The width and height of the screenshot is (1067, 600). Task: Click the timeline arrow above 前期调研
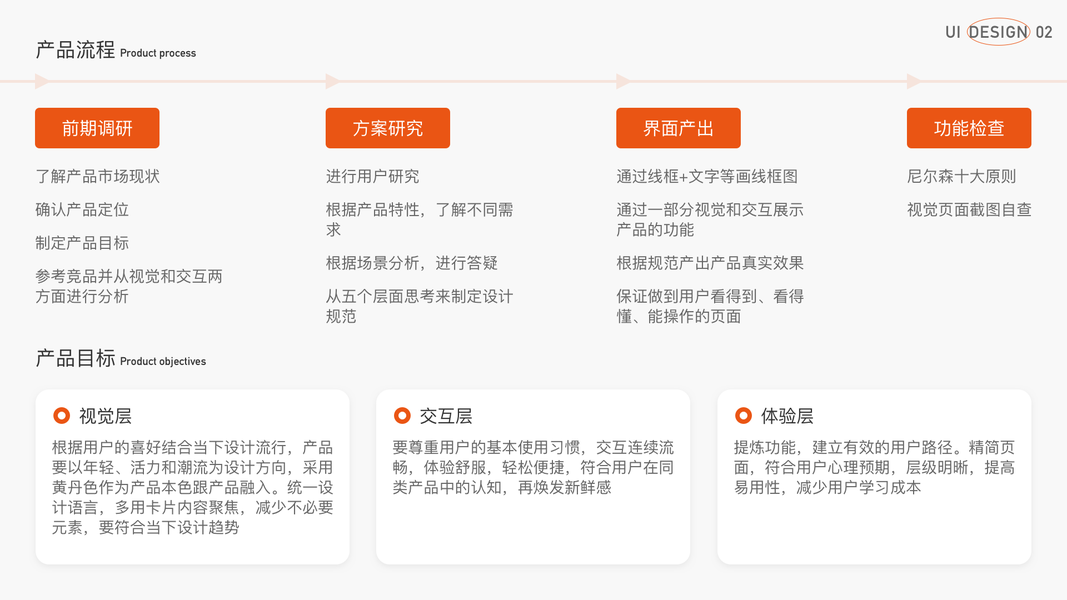coord(42,82)
